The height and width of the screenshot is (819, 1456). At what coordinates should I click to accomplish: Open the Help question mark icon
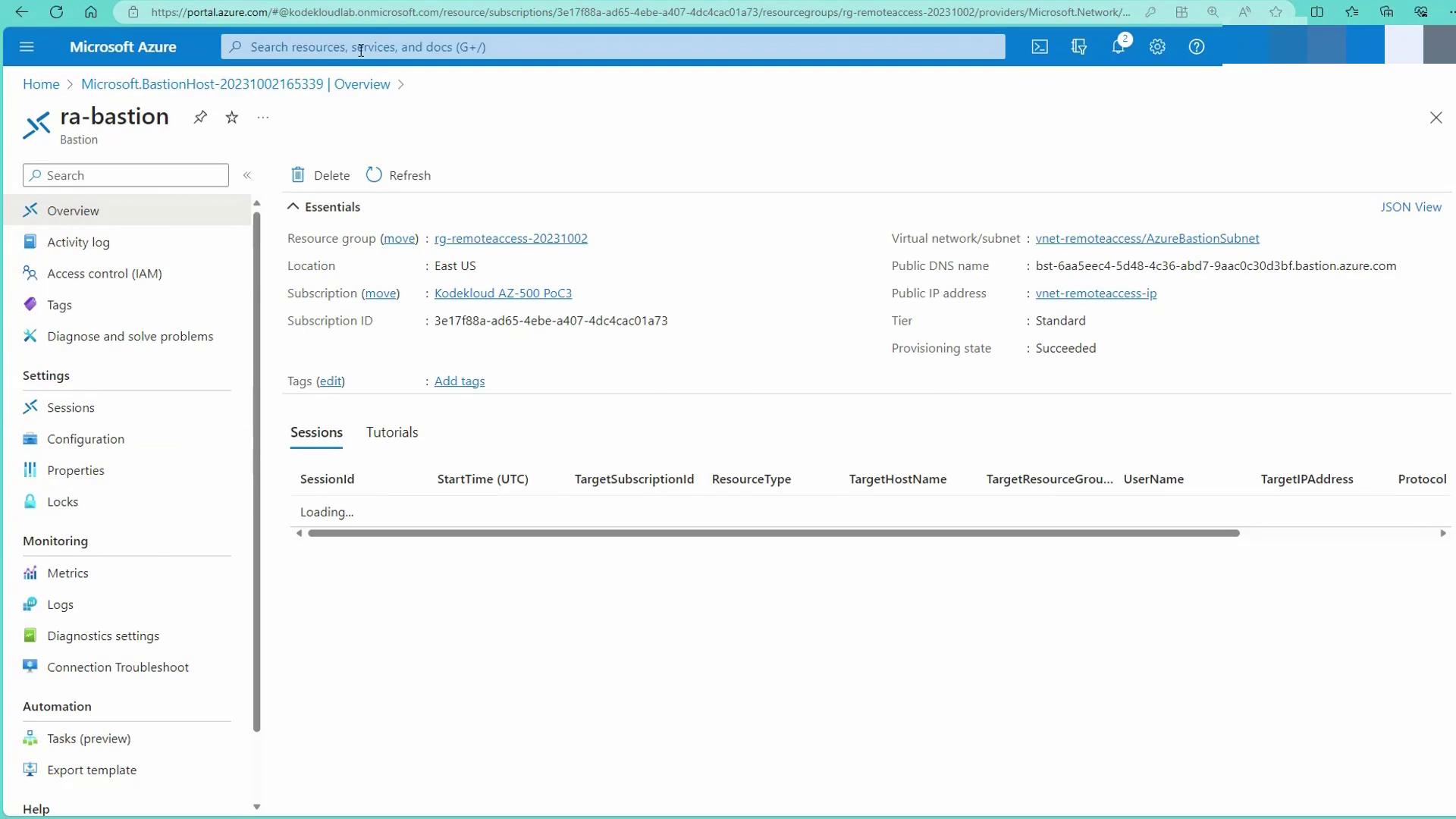[x=1197, y=47]
